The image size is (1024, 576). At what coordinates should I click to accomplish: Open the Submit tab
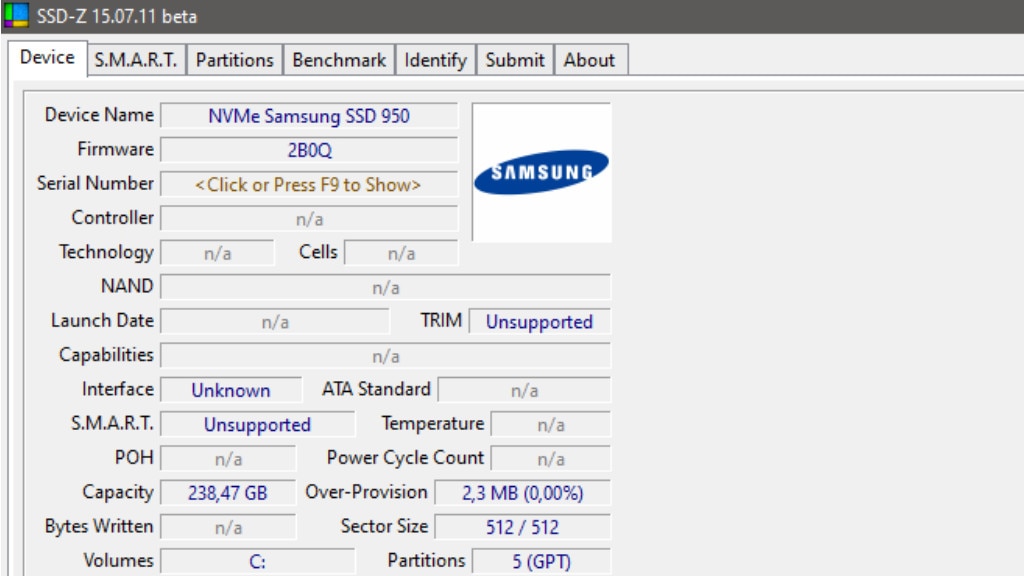click(515, 60)
